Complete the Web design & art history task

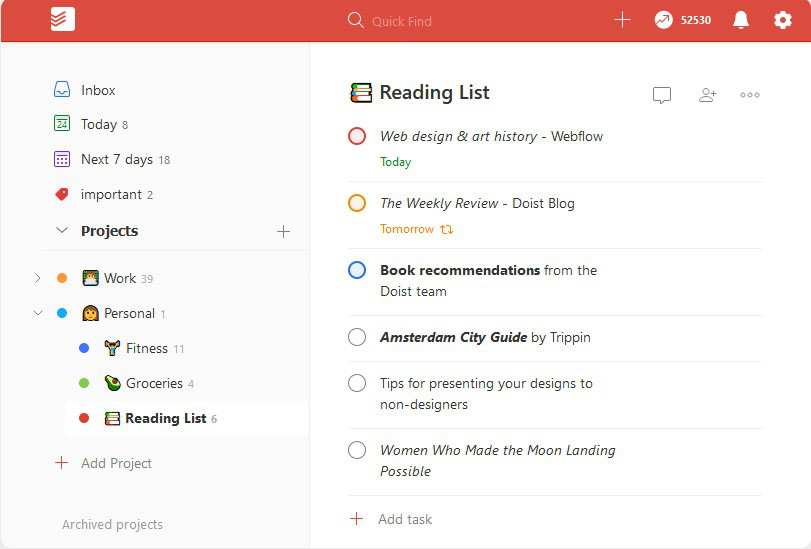click(x=357, y=136)
